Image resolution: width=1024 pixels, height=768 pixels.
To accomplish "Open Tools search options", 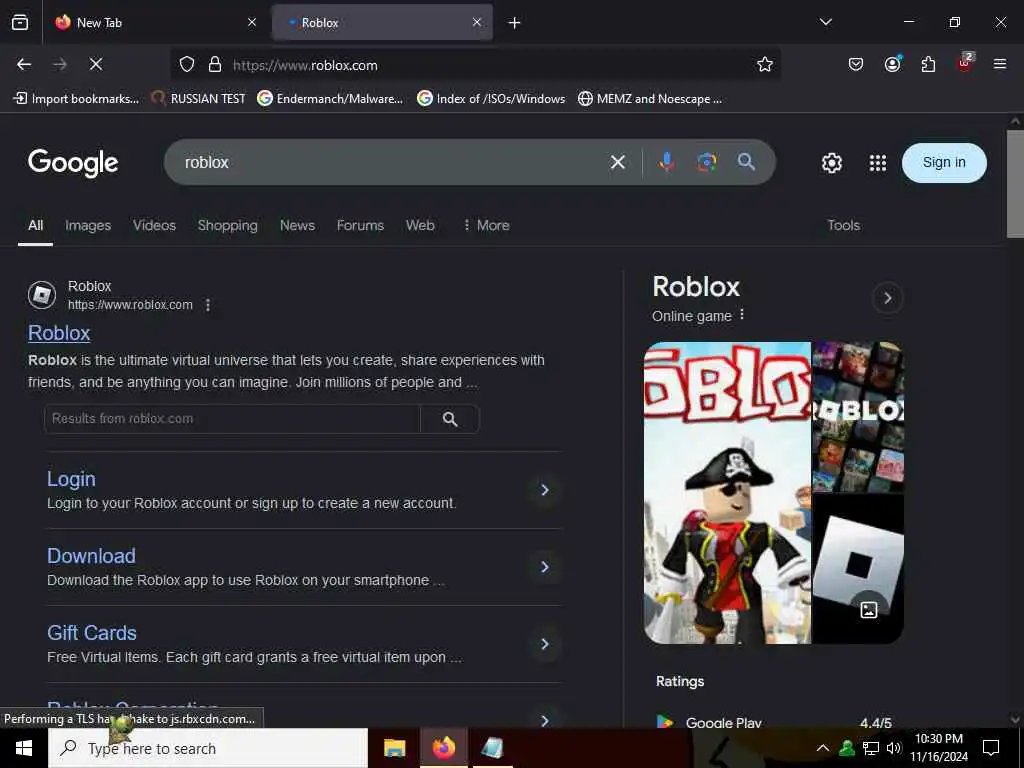I will (x=843, y=225).
